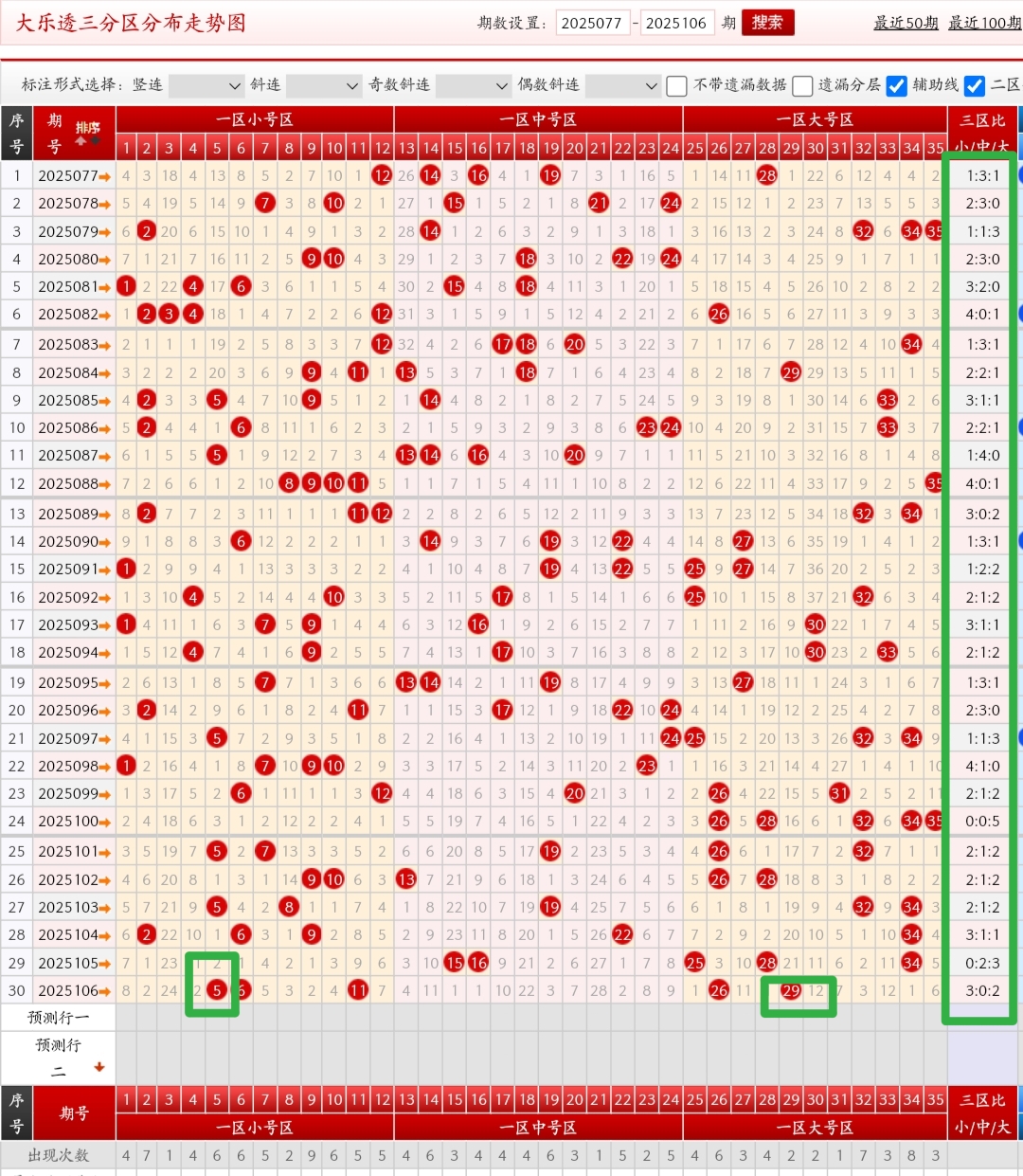Select red ball 12 in the 2025077 row
The height and width of the screenshot is (1176, 1023).
[x=382, y=175]
